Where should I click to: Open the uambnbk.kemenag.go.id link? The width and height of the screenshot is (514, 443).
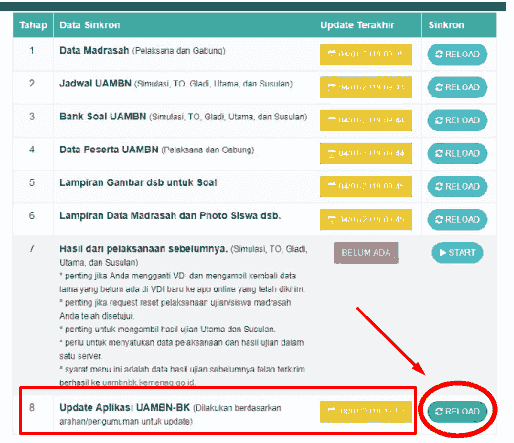[x=148, y=382]
